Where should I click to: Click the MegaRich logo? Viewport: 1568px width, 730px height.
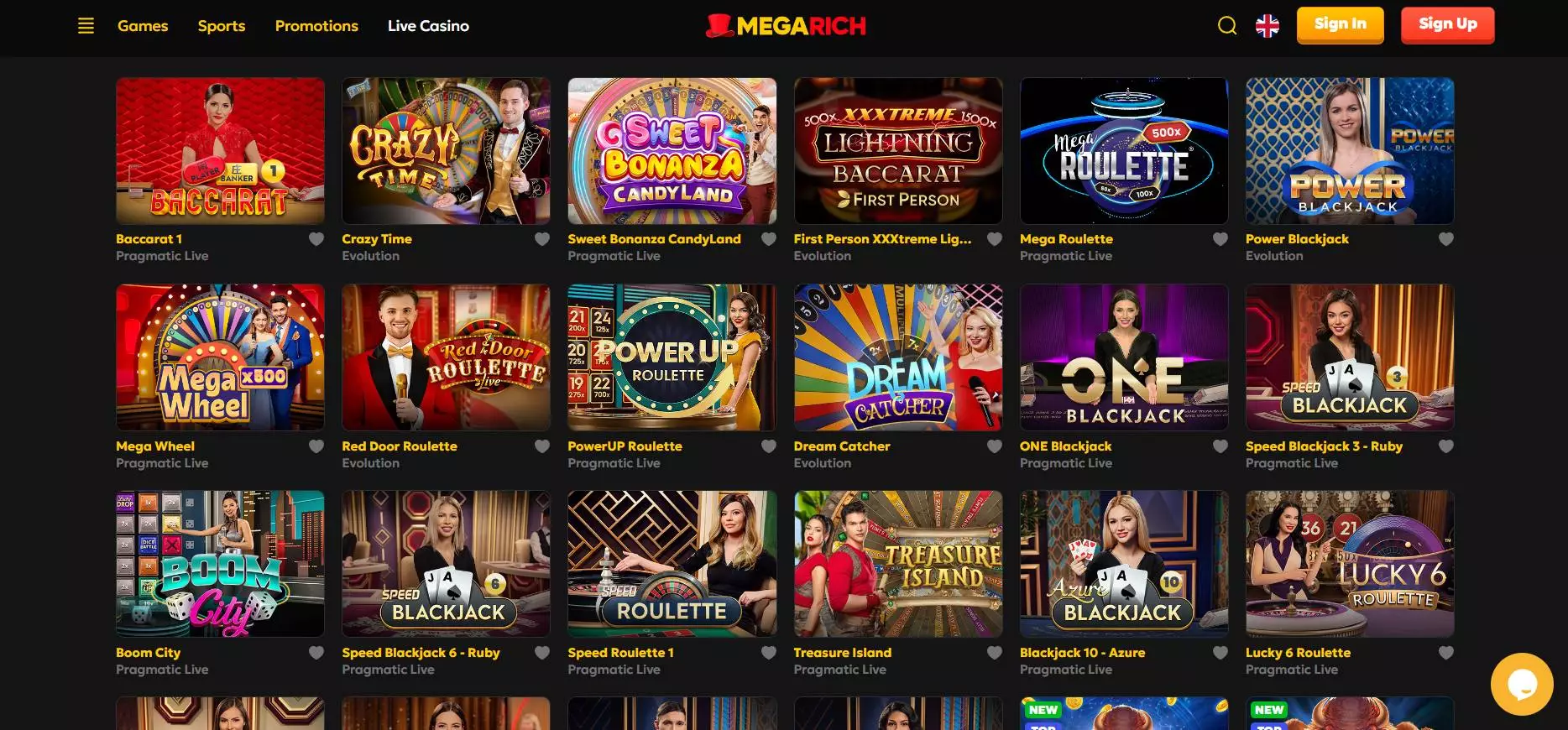pos(786,26)
